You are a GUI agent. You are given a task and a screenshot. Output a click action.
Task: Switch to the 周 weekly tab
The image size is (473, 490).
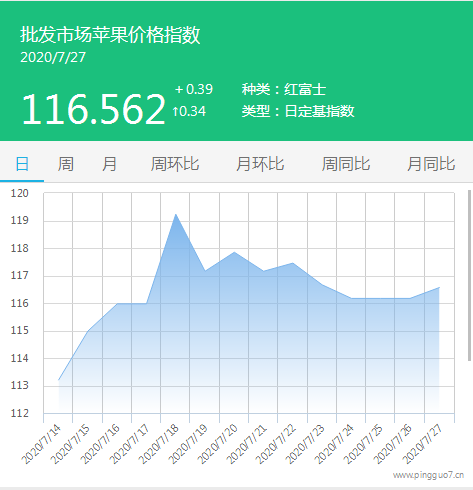point(66,164)
